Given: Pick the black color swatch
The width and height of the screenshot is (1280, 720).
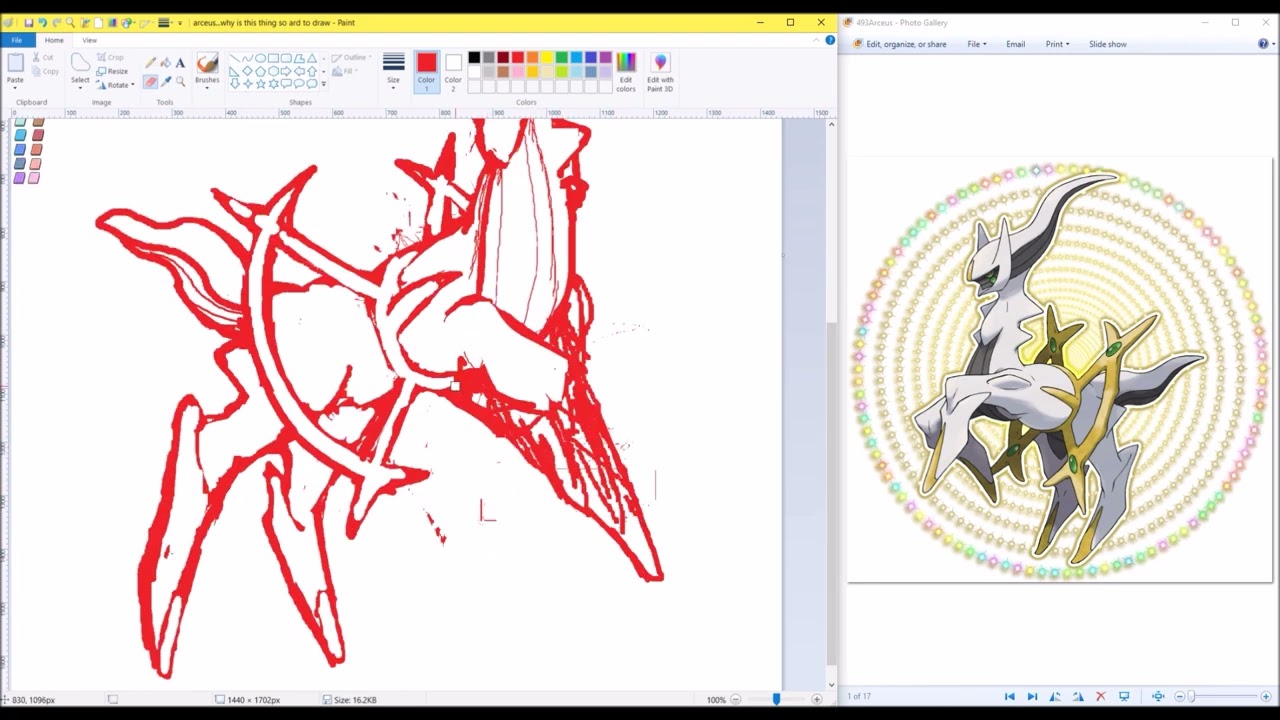Looking at the screenshot, I should click(474, 57).
